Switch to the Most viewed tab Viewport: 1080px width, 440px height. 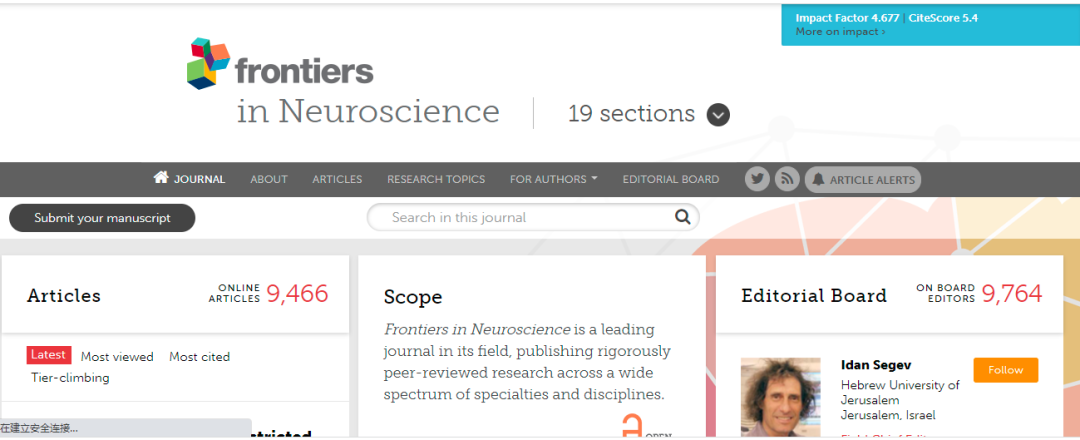[x=117, y=357]
